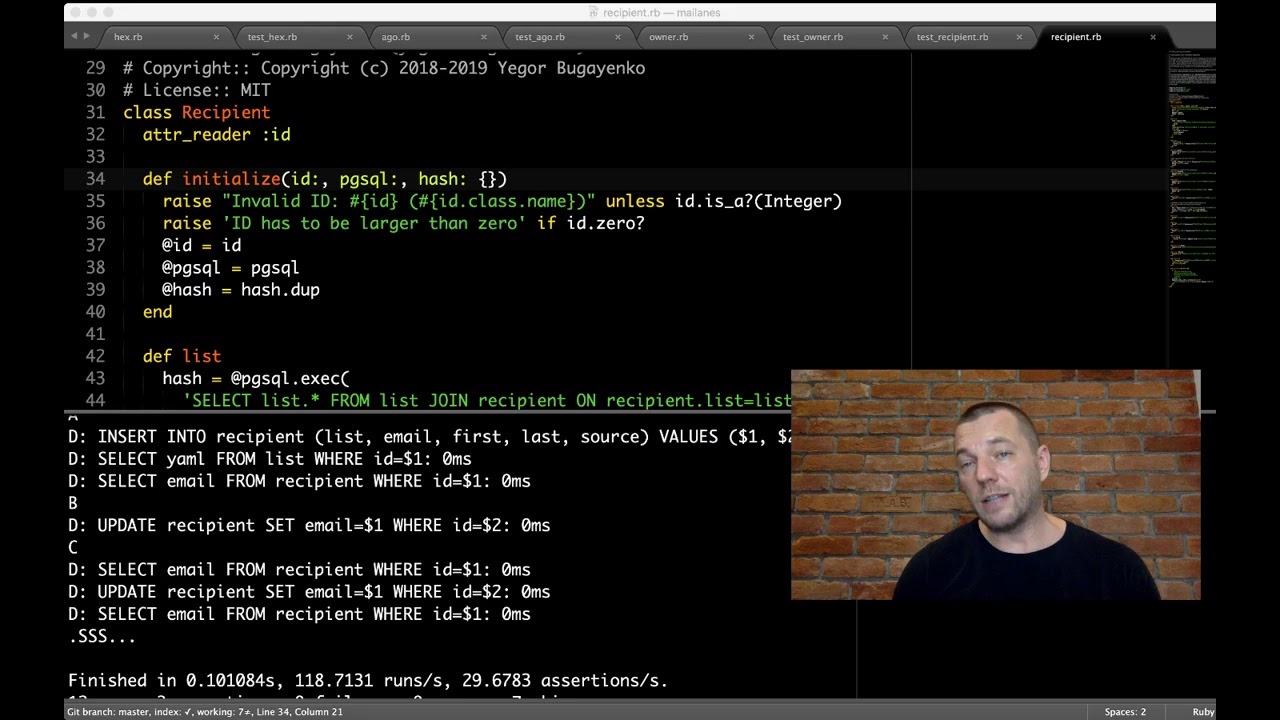The width and height of the screenshot is (1280, 720).
Task: Click the window title 'recipient.rb — mailanes'
Action: 661,13
